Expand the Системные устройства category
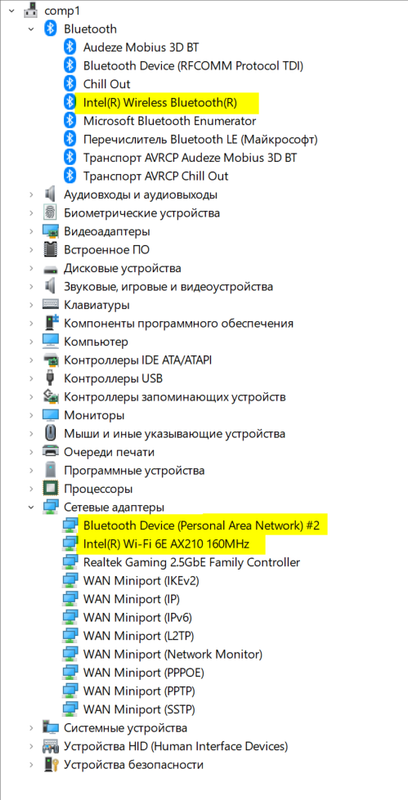 32,728
